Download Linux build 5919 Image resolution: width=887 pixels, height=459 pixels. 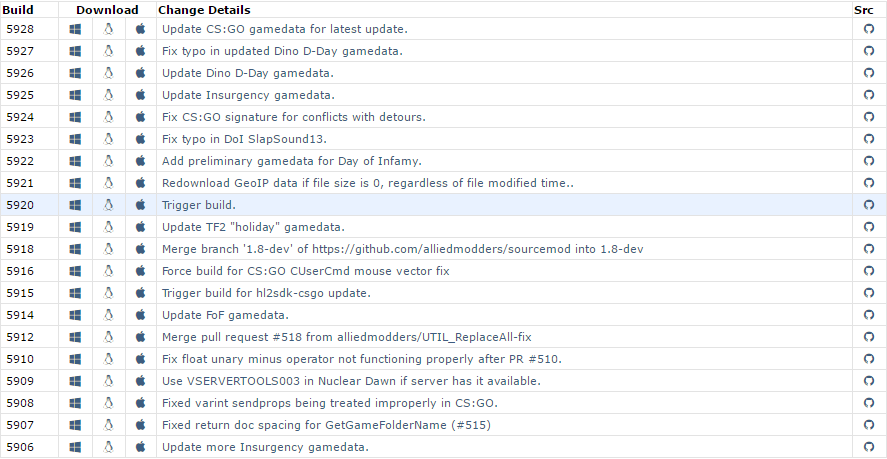point(108,227)
